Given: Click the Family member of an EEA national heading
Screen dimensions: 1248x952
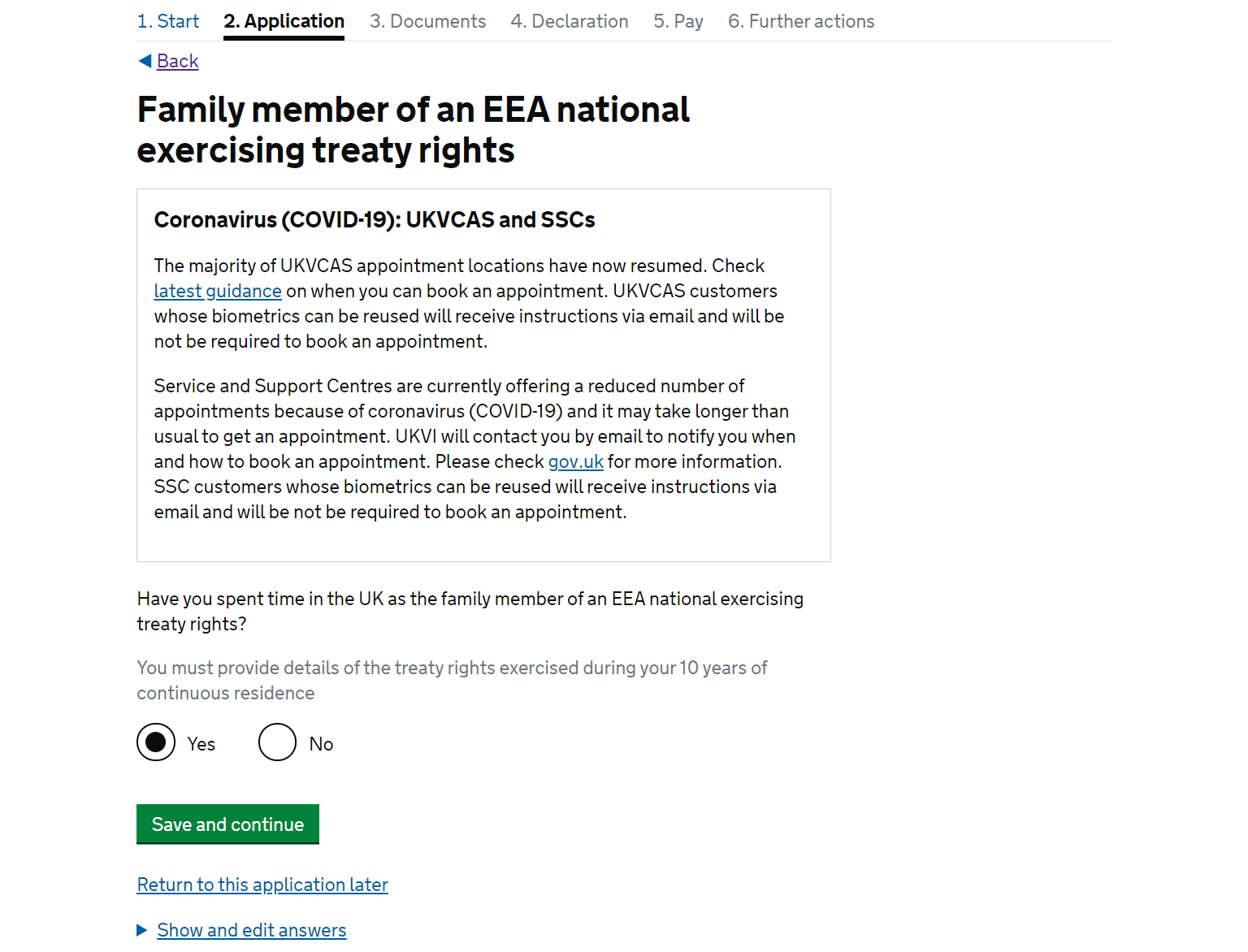Looking at the screenshot, I should click(x=414, y=130).
